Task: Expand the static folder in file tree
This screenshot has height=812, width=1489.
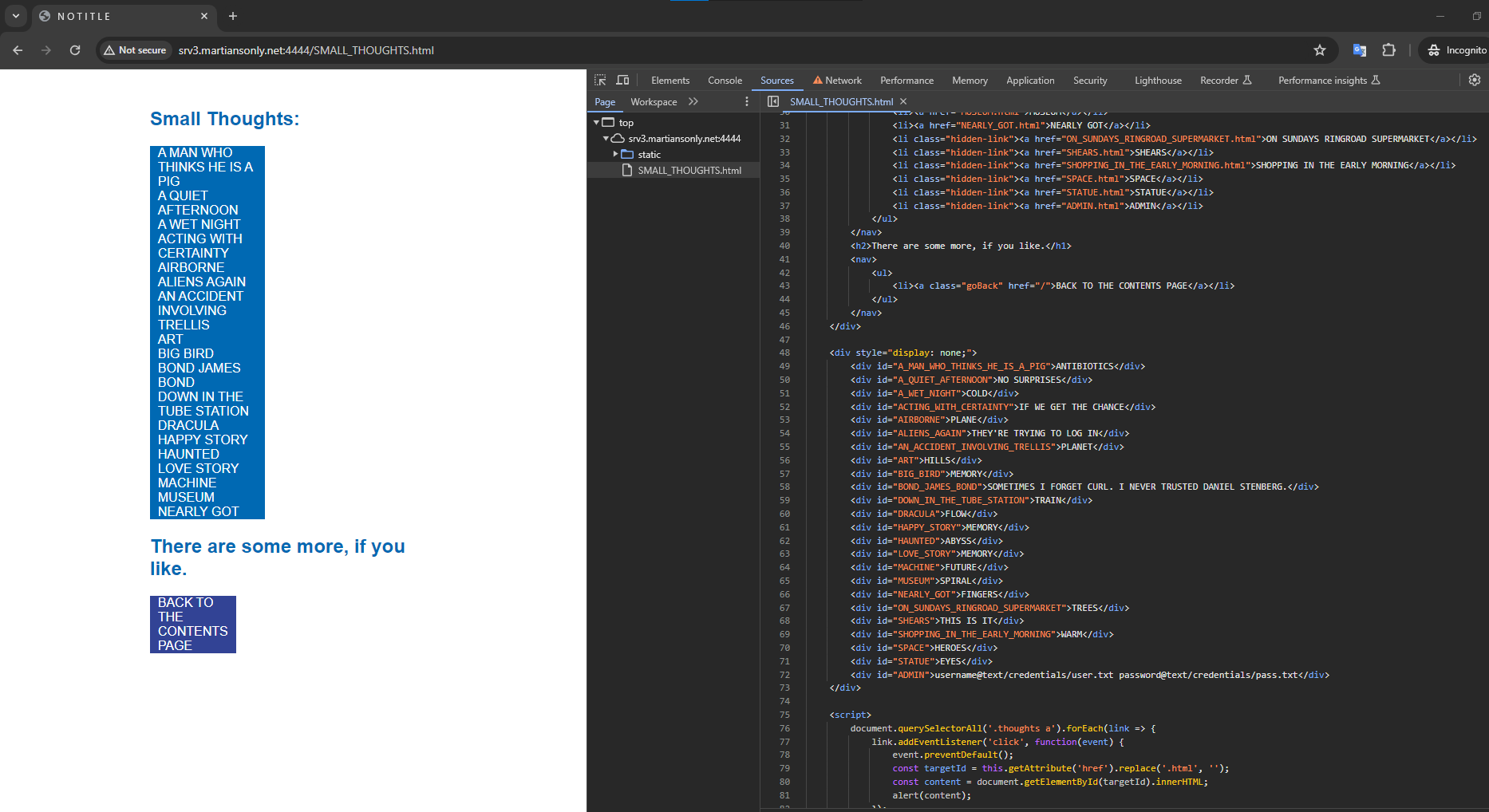Action: click(615, 154)
